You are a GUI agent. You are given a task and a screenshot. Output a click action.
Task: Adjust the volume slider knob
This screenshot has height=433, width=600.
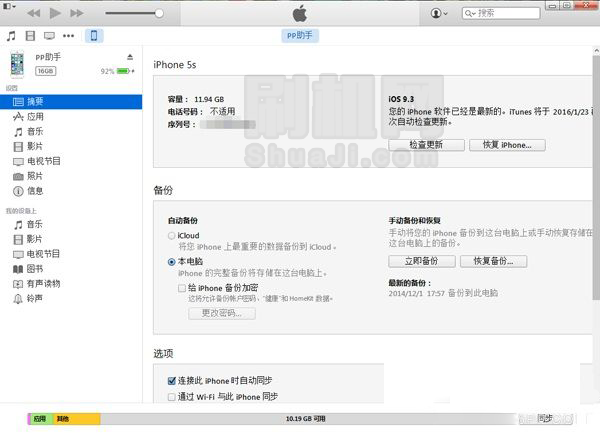(159, 13)
